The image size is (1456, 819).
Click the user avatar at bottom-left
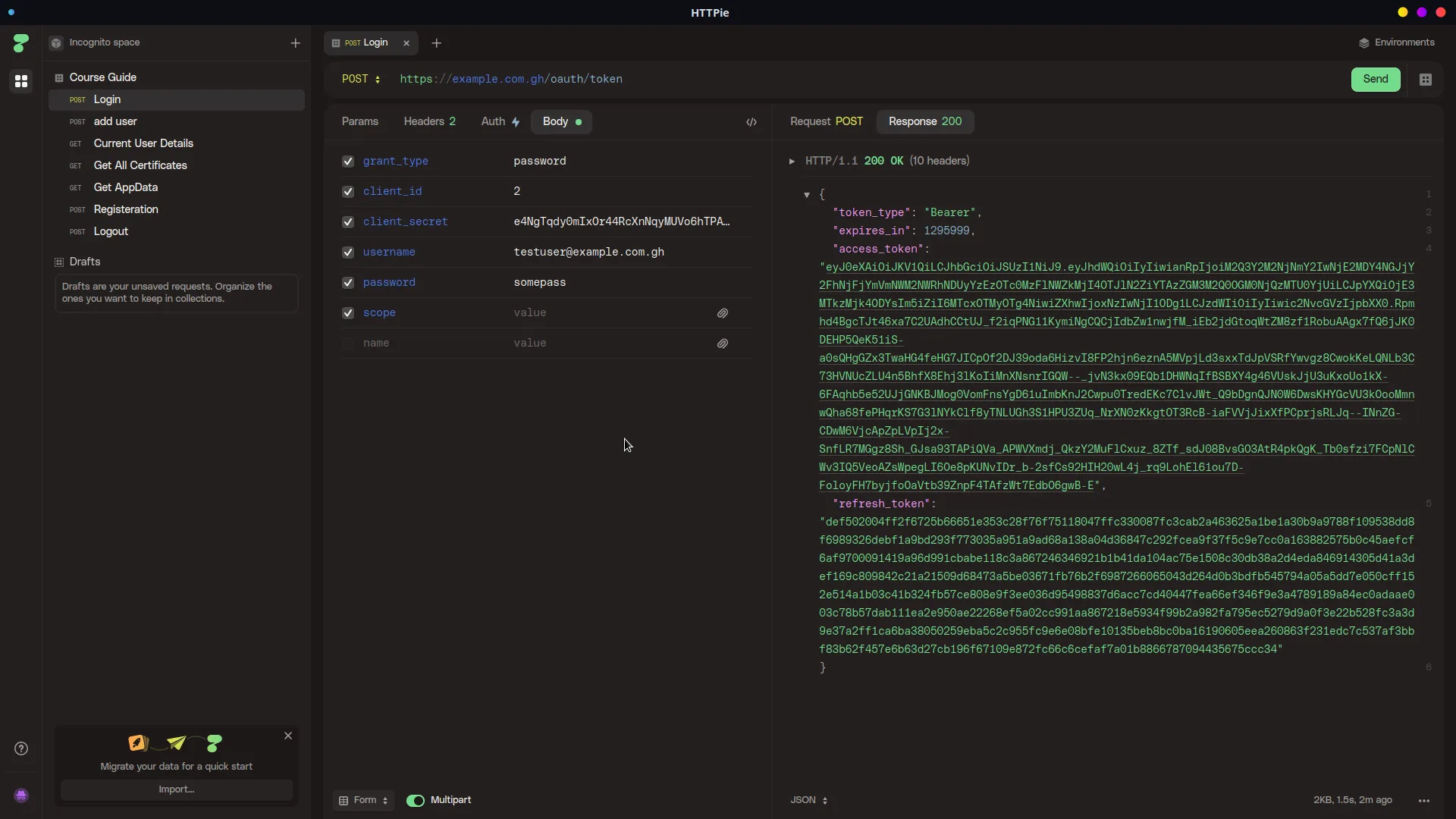[20, 795]
